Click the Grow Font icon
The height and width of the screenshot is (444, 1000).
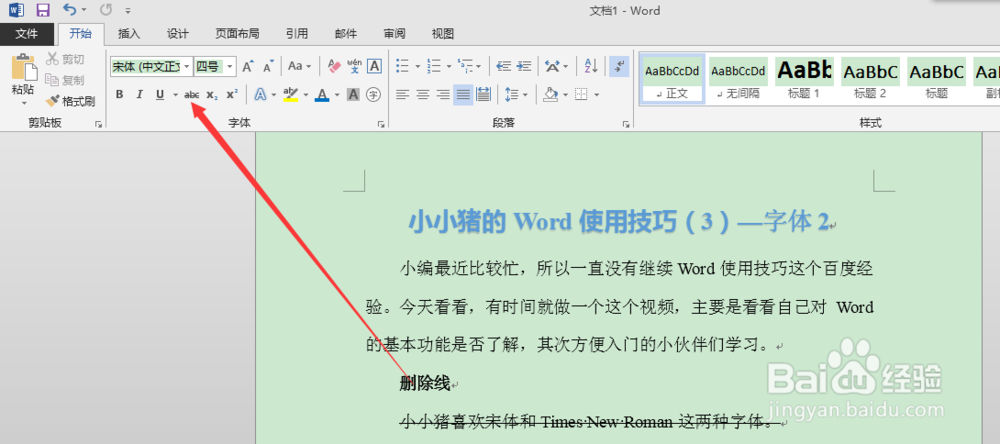248,66
